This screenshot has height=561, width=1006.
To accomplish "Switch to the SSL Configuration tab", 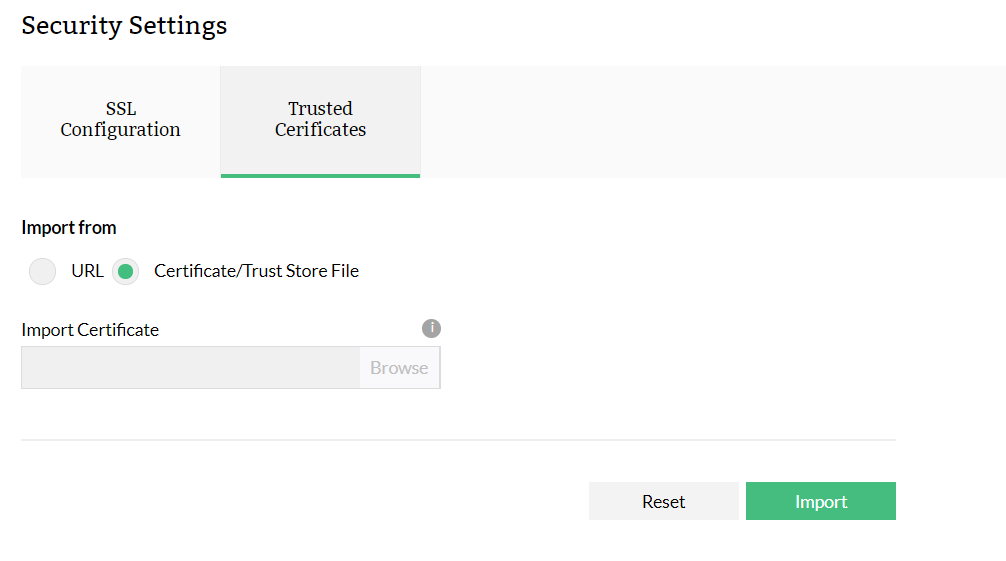I will tap(120, 120).
